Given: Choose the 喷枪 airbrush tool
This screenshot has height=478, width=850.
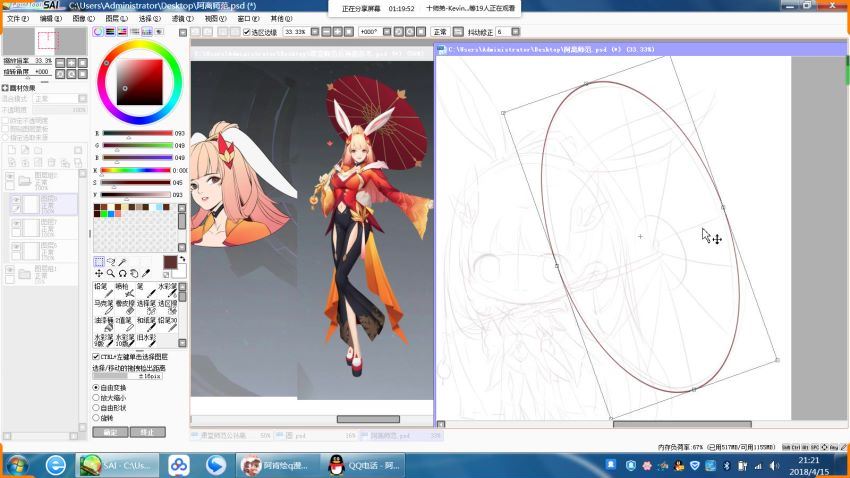Looking at the screenshot, I should 125,290.
